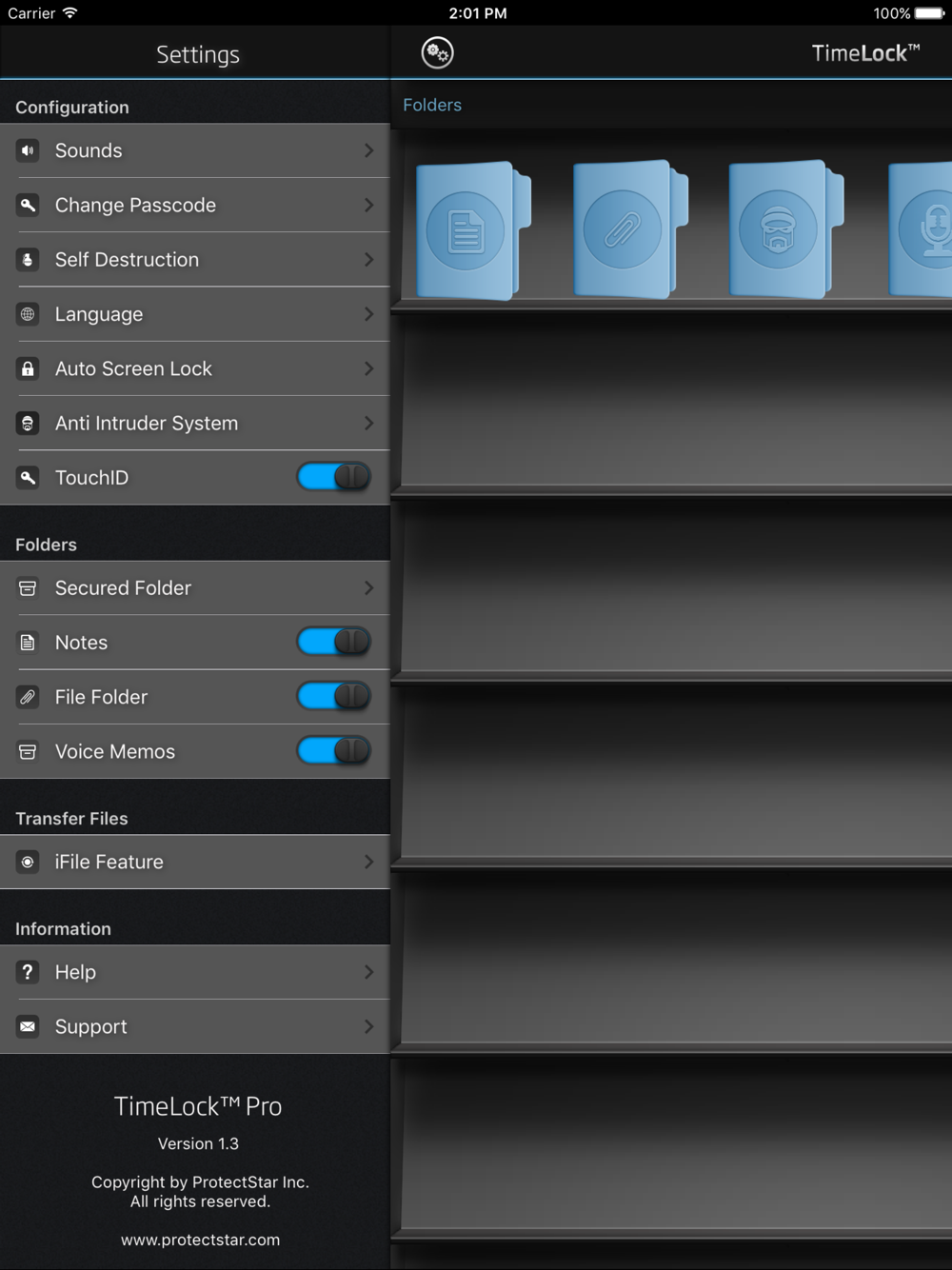
Task: Click the Auto Screen Lock padlock icon
Action: pos(28,368)
